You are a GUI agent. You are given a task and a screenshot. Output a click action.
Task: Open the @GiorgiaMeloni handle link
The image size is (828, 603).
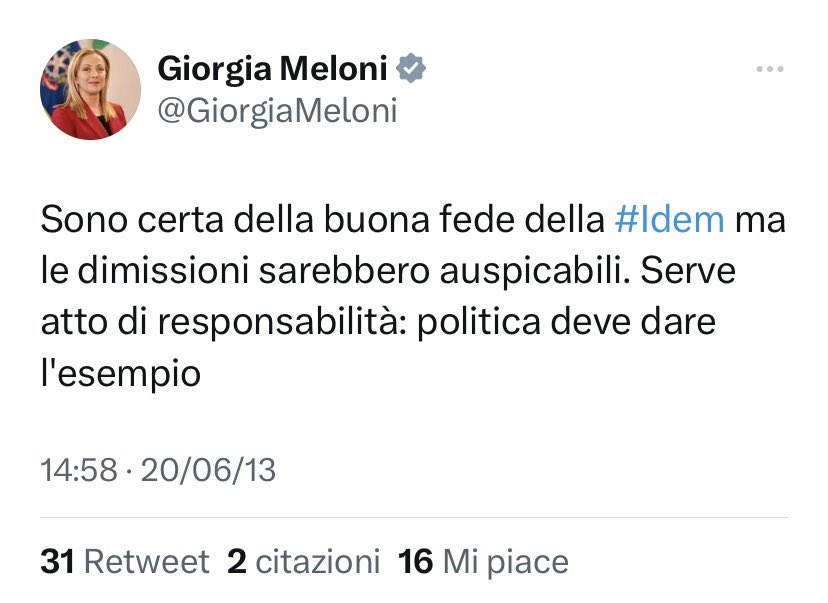277,110
